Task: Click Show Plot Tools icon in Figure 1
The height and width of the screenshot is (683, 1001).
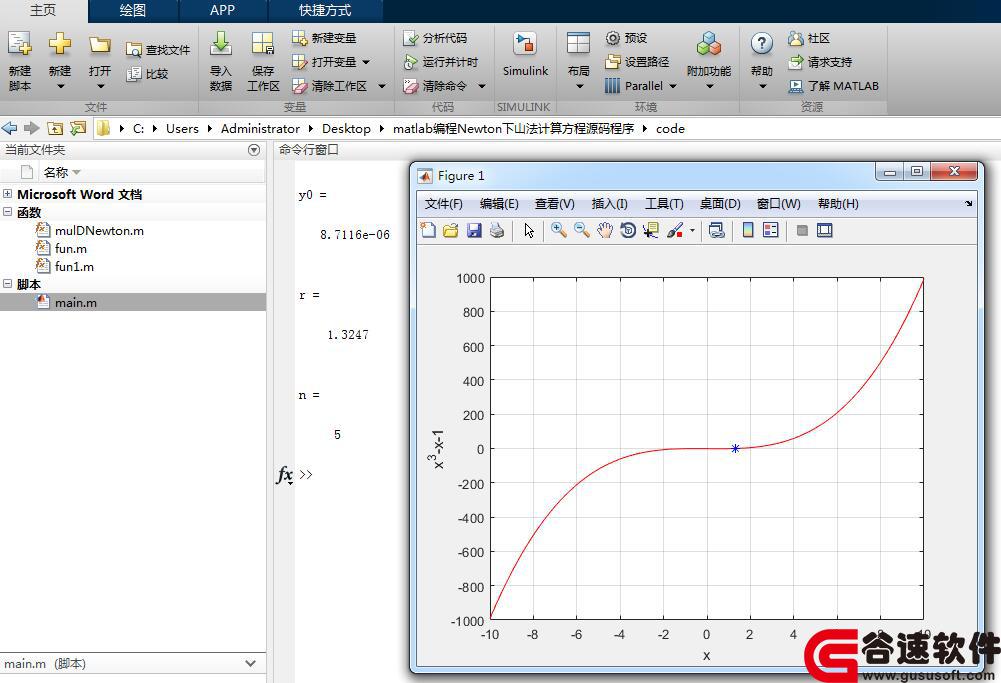Action: pyautogui.click(x=825, y=230)
